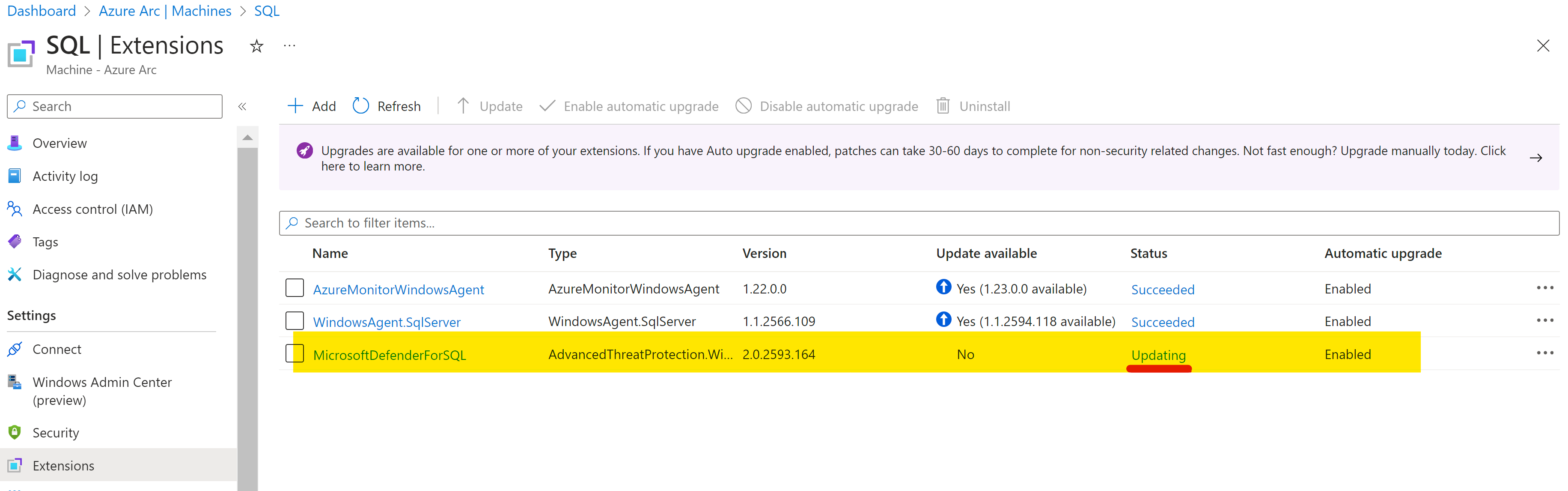
Task: Sort by the Status column header
Action: point(1148,253)
